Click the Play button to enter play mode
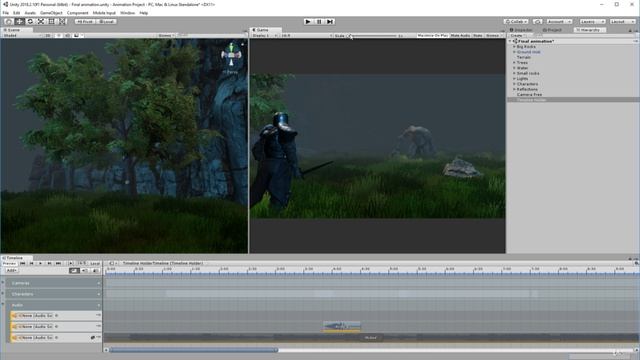This screenshot has height=360, width=640. point(308,21)
